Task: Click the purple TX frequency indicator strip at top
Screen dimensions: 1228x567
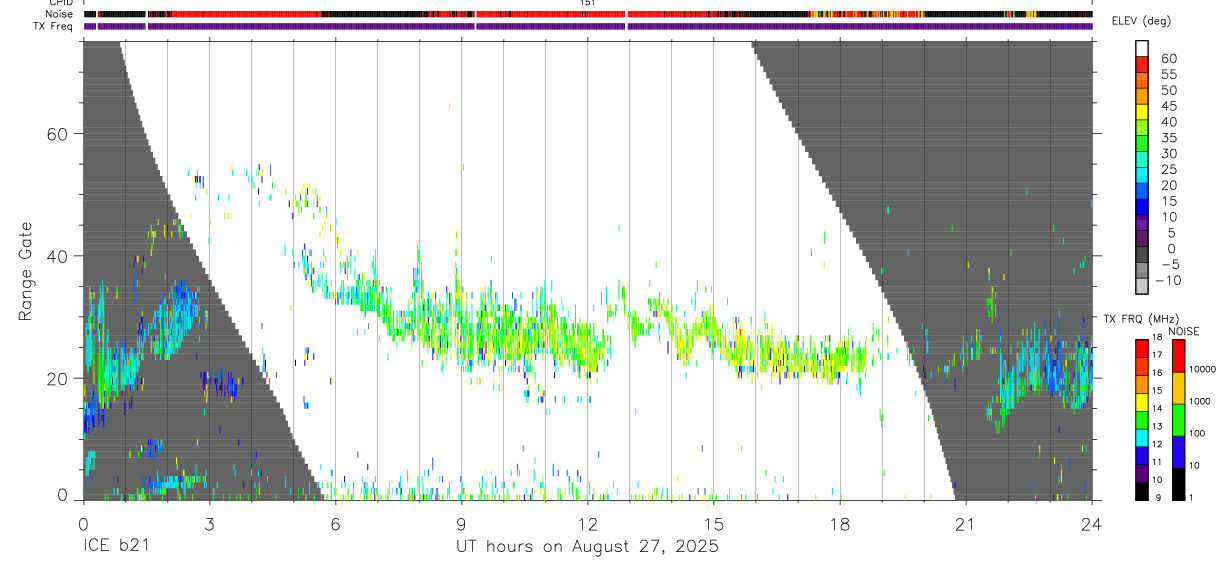Action: [588, 26]
